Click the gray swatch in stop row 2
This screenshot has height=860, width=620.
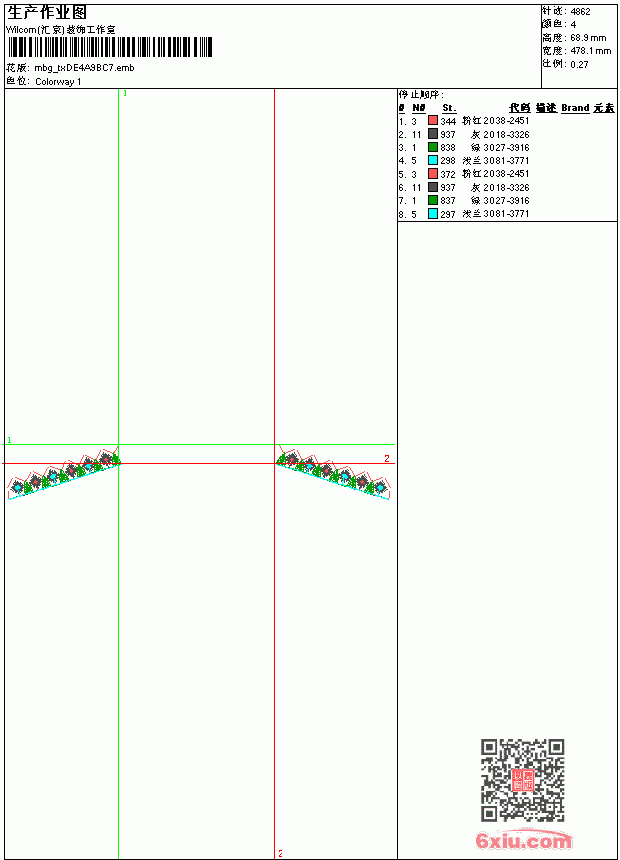(x=433, y=134)
